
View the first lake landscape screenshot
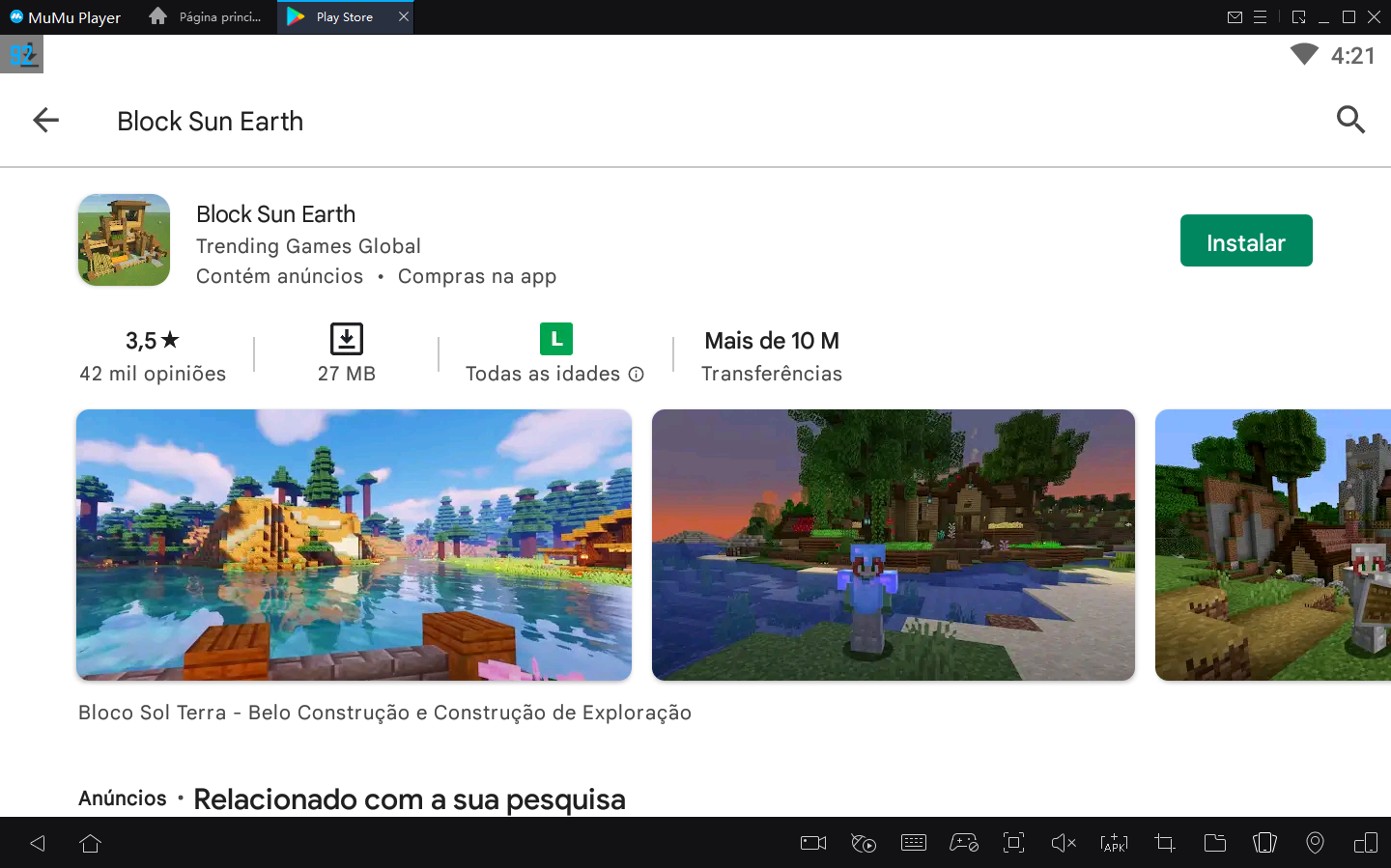(x=354, y=545)
